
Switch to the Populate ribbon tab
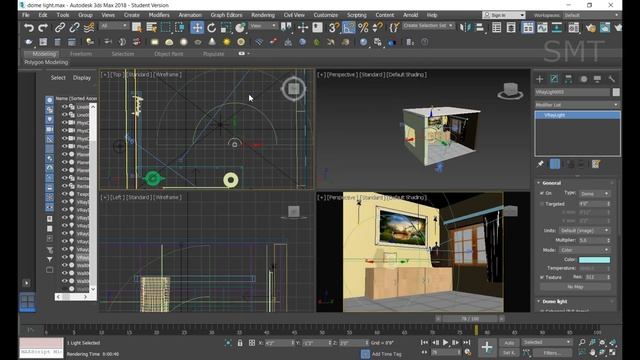(213, 54)
